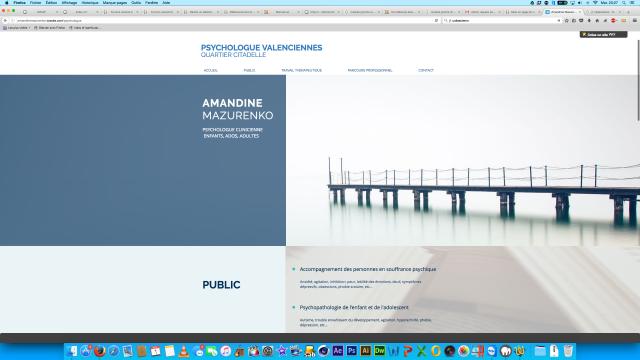This screenshot has height=360, width=640.
Task: Open Adobe After Effects from the dock
Action: [x=338, y=351]
